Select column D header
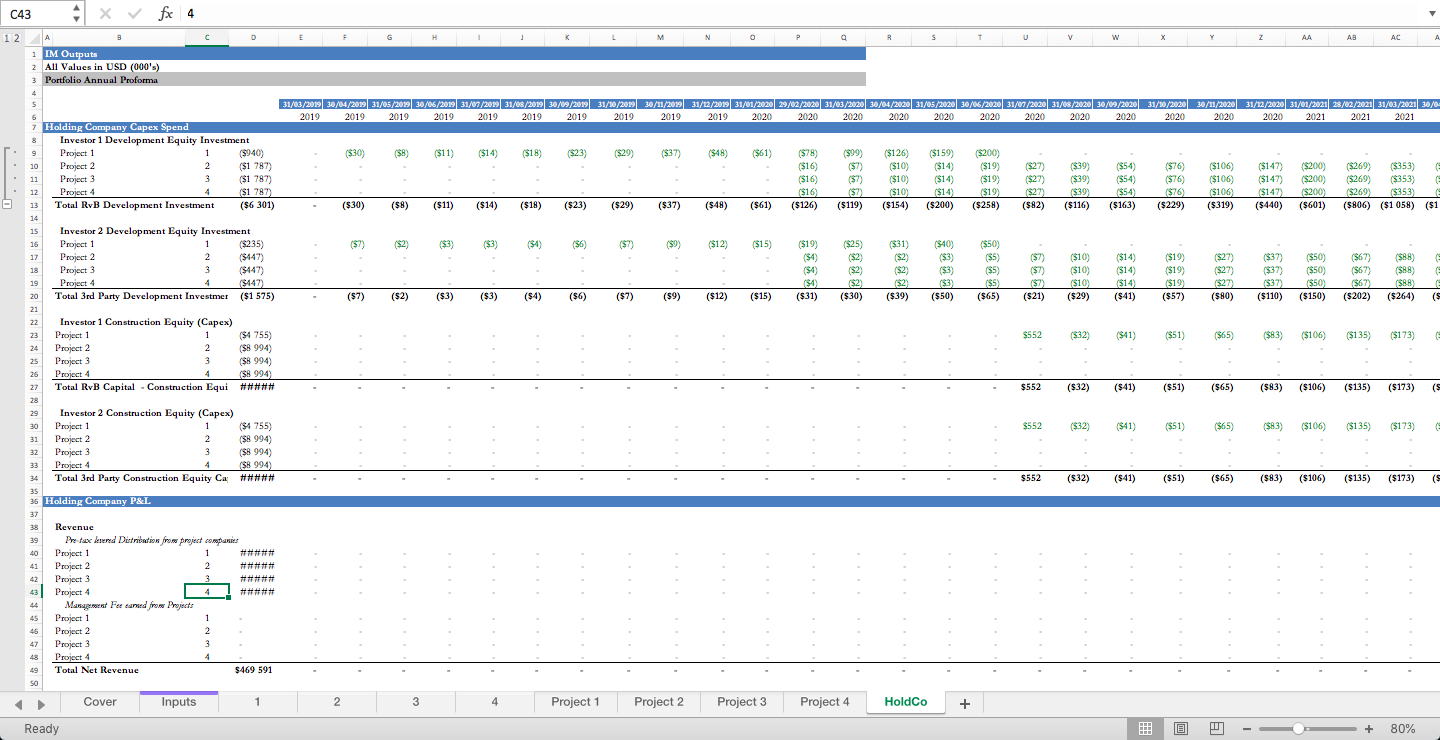The image size is (1440, 740). [253, 38]
